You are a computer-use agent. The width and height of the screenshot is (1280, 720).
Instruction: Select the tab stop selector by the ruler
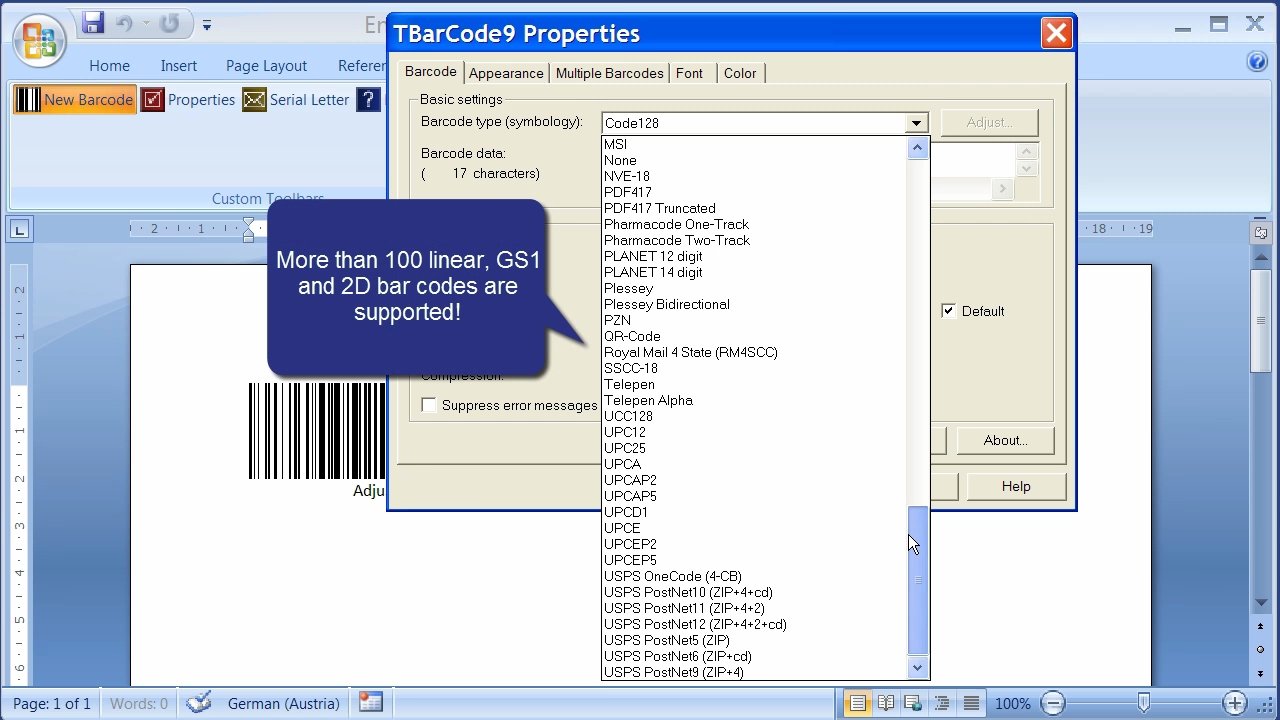click(x=20, y=230)
